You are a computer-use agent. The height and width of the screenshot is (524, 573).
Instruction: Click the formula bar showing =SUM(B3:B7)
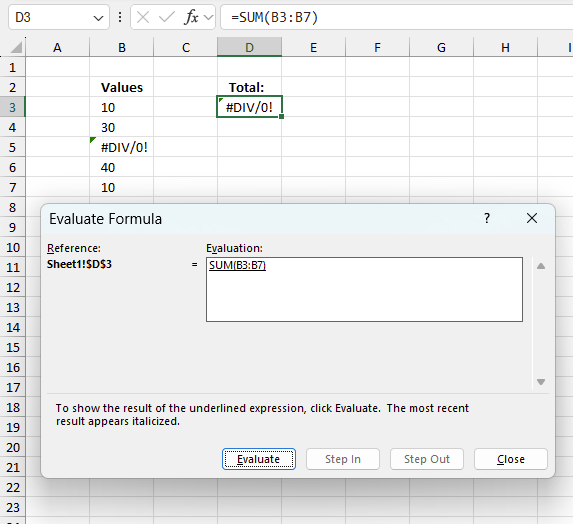tap(396, 17)
